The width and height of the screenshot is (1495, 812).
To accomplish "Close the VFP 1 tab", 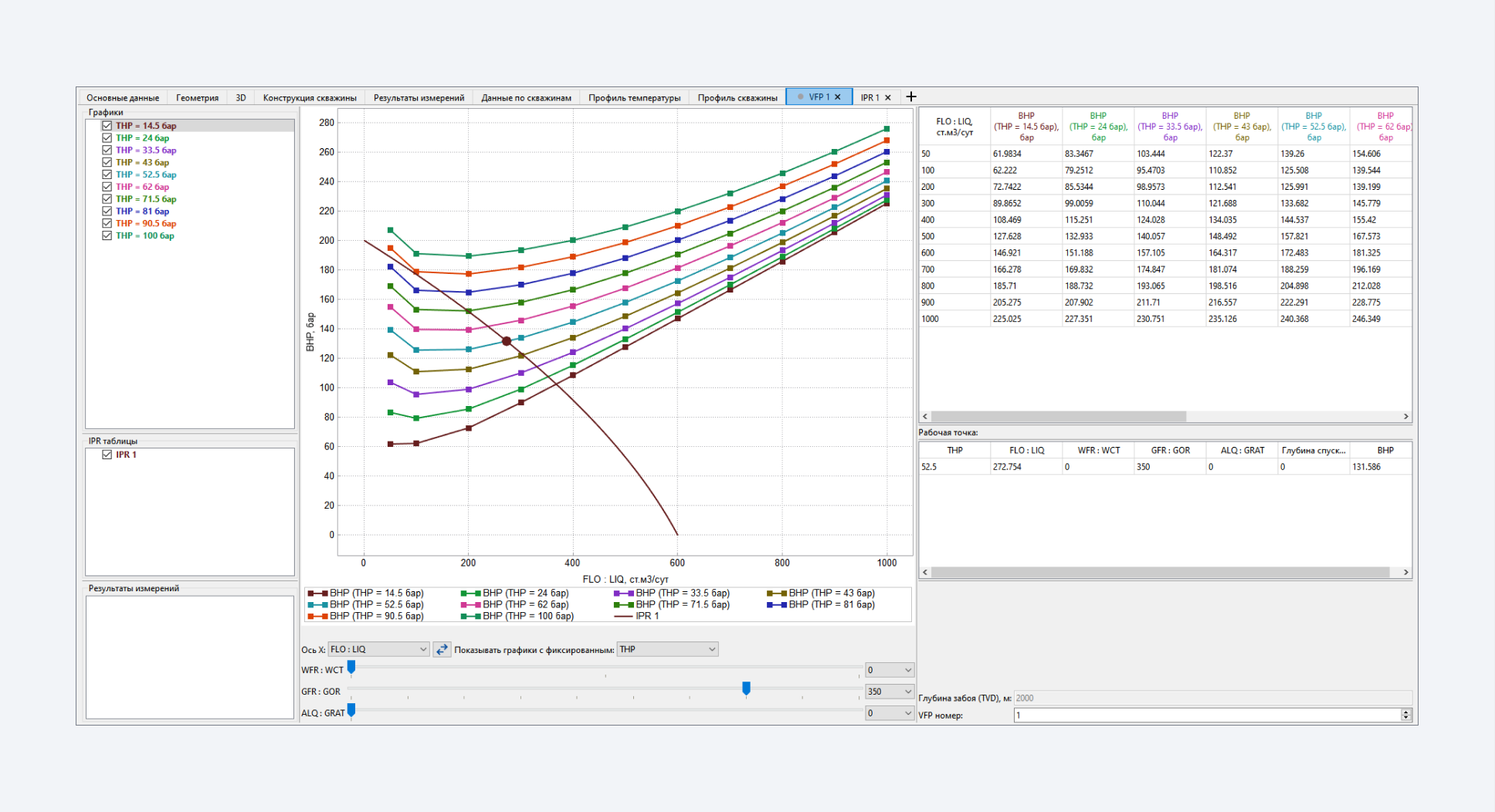I will (838, 97).
